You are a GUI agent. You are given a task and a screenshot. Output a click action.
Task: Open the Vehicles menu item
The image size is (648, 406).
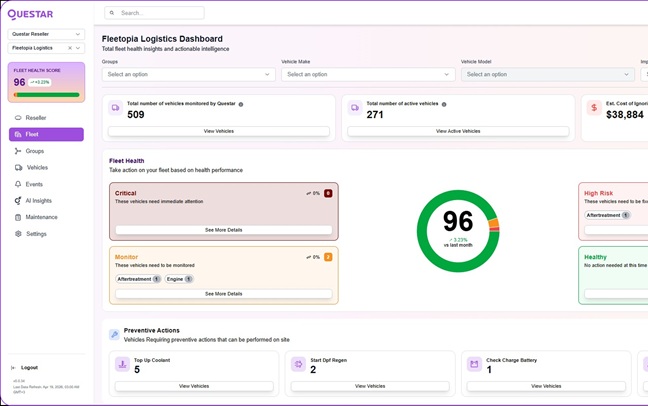tap(46, 167)
